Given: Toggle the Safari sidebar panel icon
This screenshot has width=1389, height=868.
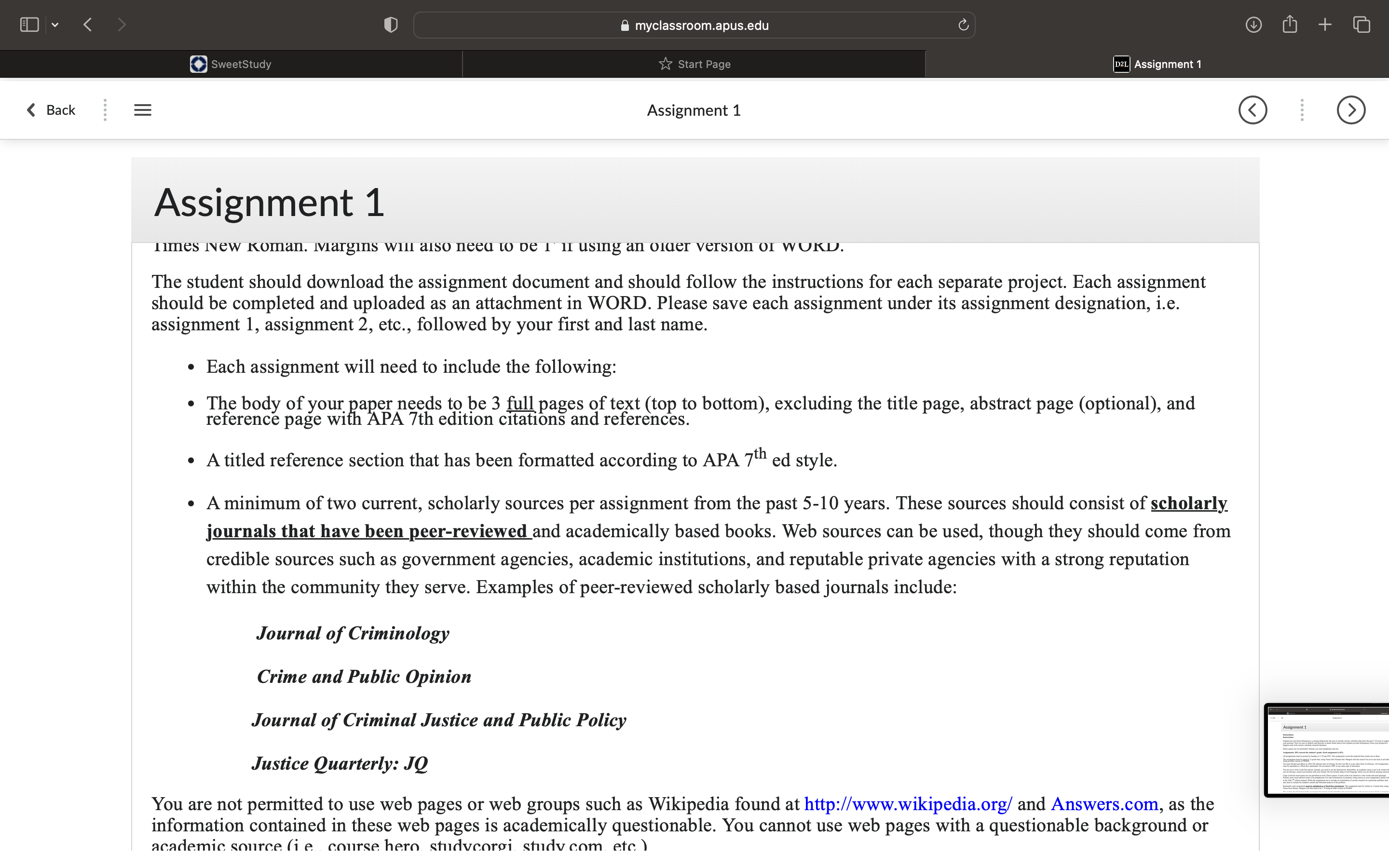Looking at the screenshot, I should [x=29, y=25].
